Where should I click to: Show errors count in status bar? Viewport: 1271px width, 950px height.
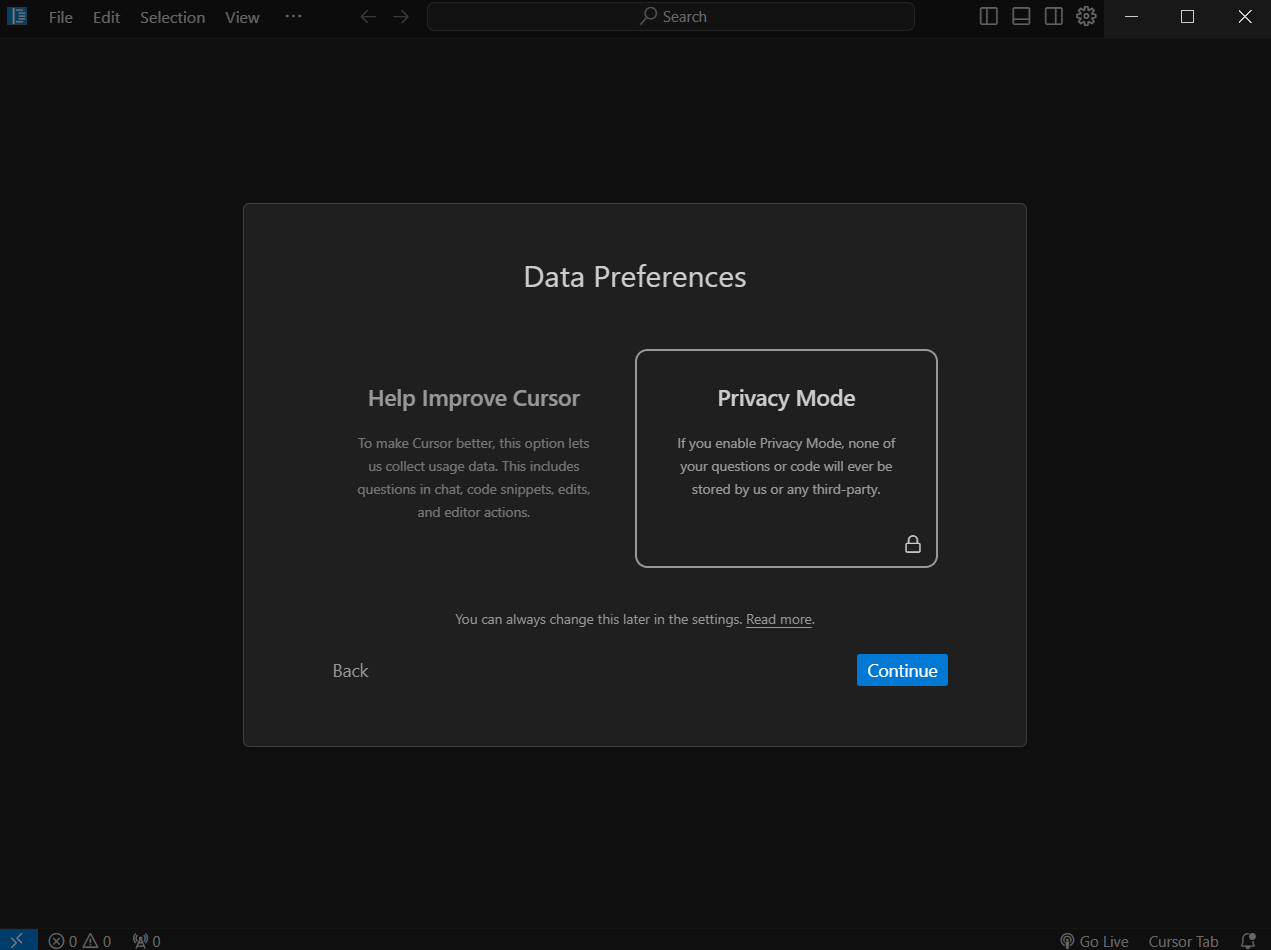tap(63, 941)
